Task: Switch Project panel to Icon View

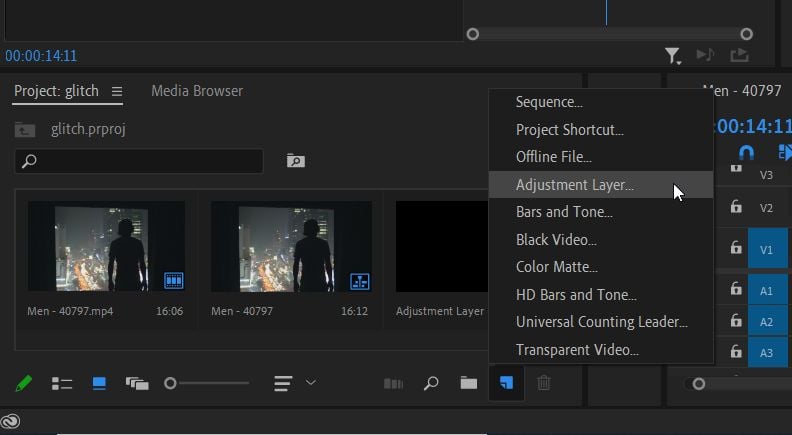Action: (x=99, y=383)
